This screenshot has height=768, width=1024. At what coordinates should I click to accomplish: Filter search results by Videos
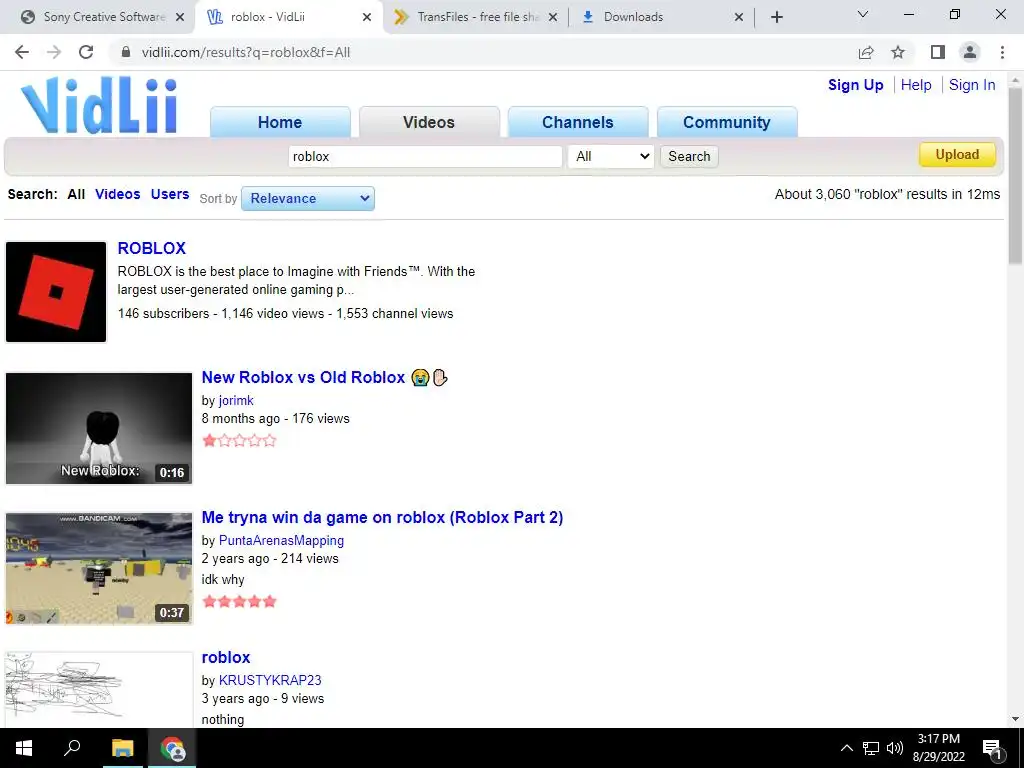[x=118, y=194]
